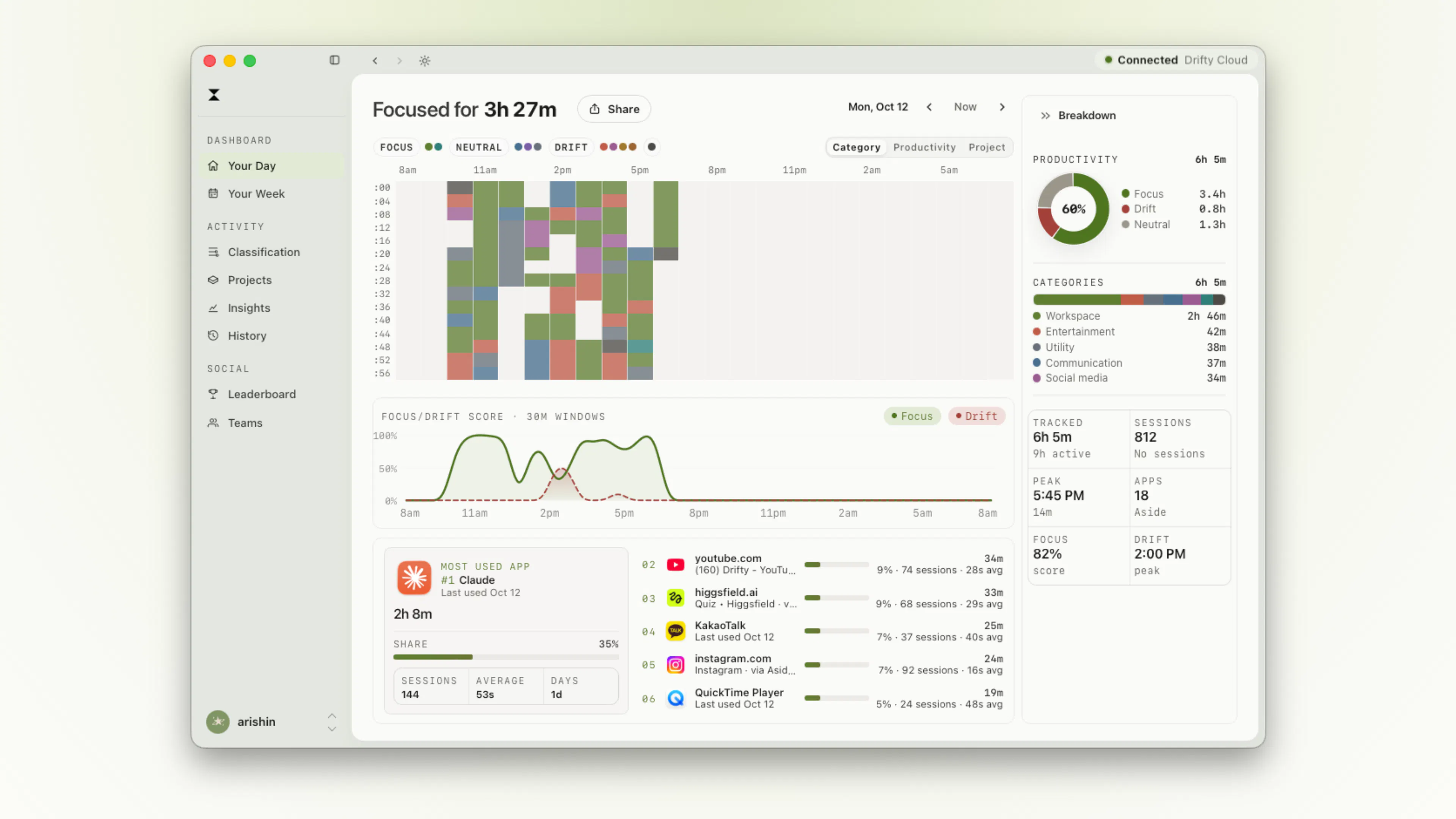This screenshot has height=819, width=1456.
Task: Click the Leaderboard trophy icon
Action: point(213,394)
